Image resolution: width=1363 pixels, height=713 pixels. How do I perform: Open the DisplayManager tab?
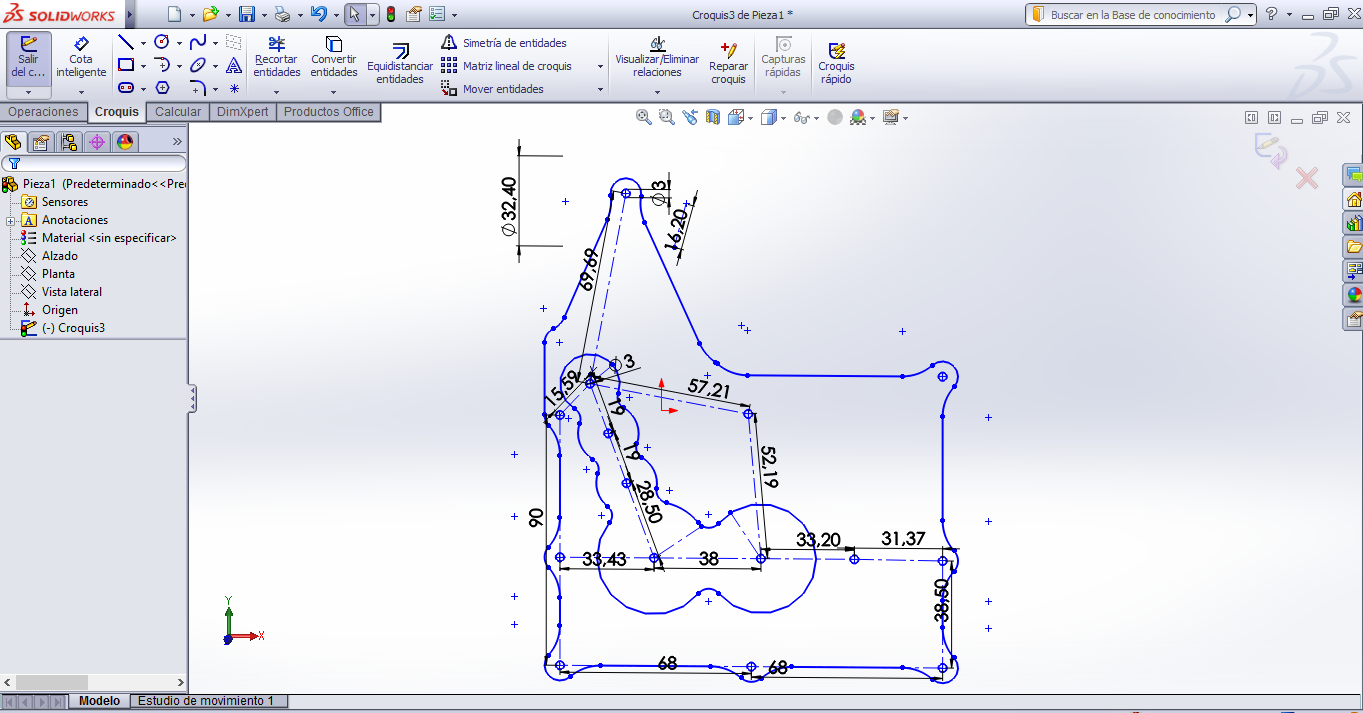click(x=125, y=142)
